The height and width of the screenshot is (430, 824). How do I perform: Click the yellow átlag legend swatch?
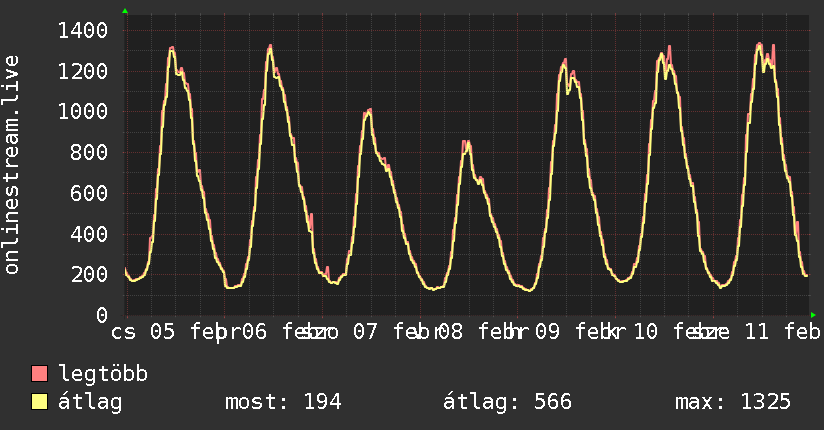(x=39, y=402)
